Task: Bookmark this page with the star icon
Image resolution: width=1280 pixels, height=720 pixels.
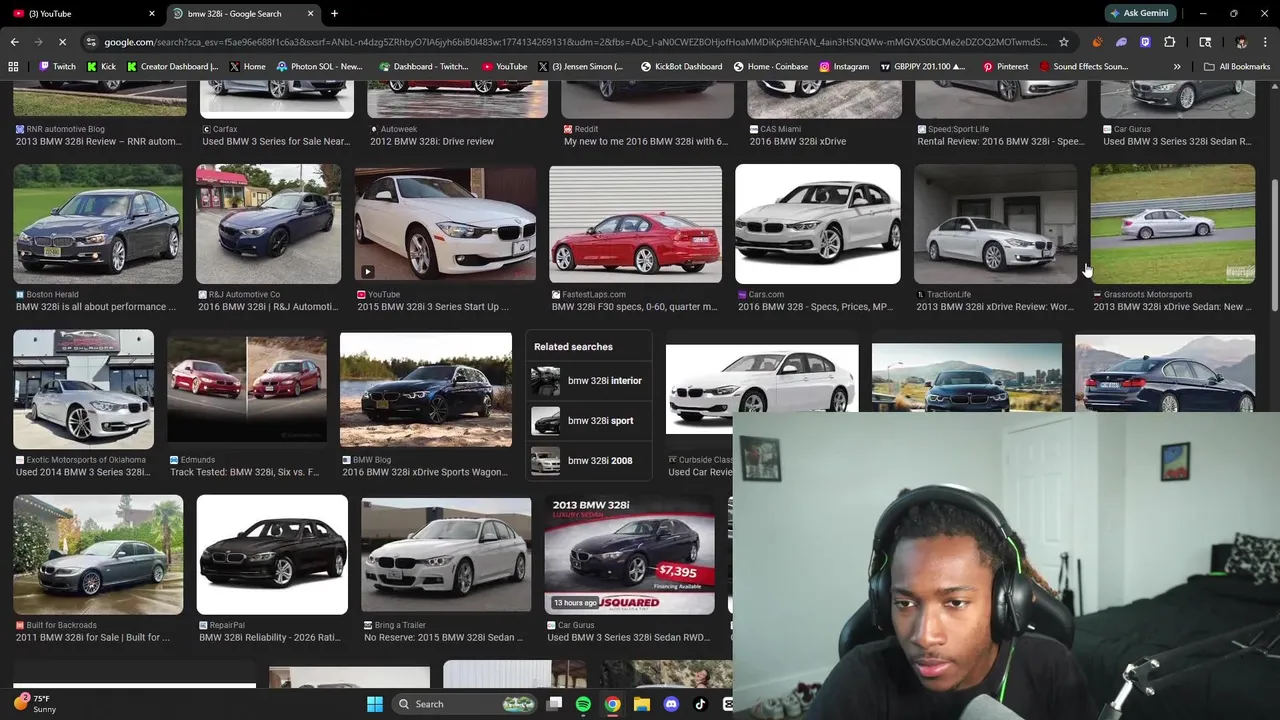Action: 1064,42
